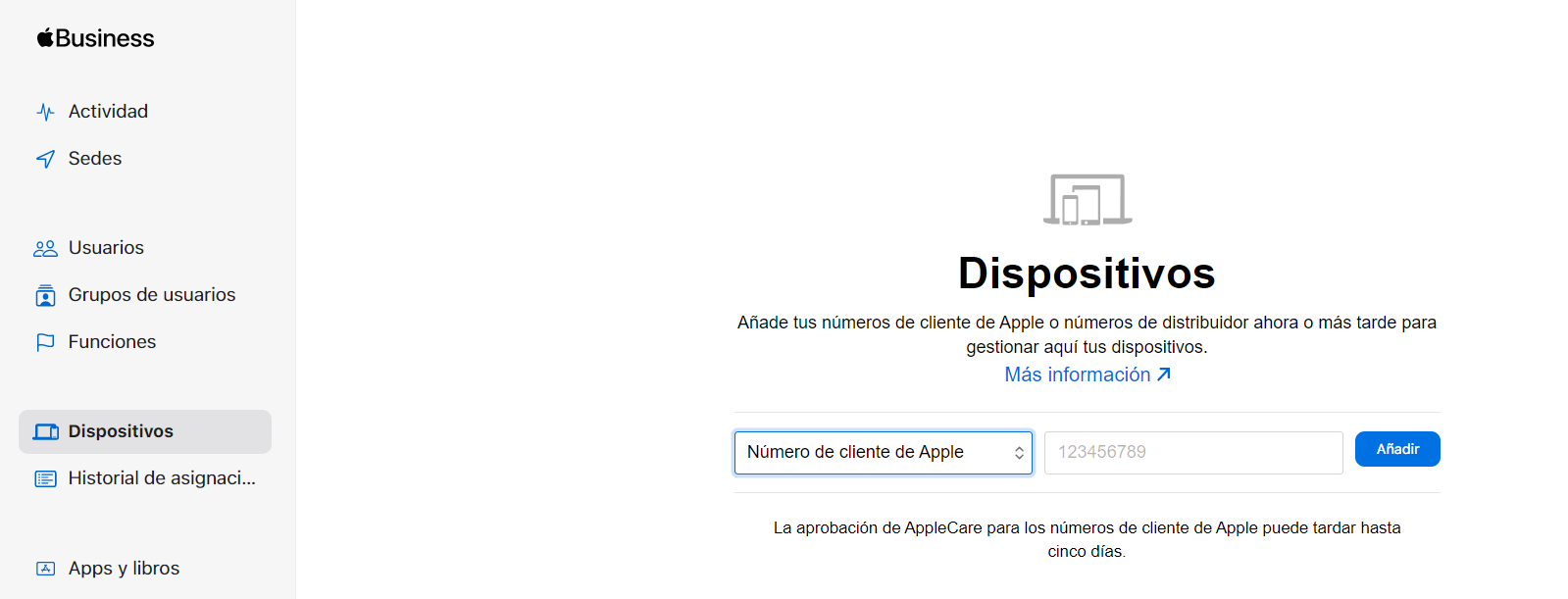The height and width of the screenshot is (599, 1568).
Task: Click the text starting 'Añade tus números de cliente'
Action: 1087,334
